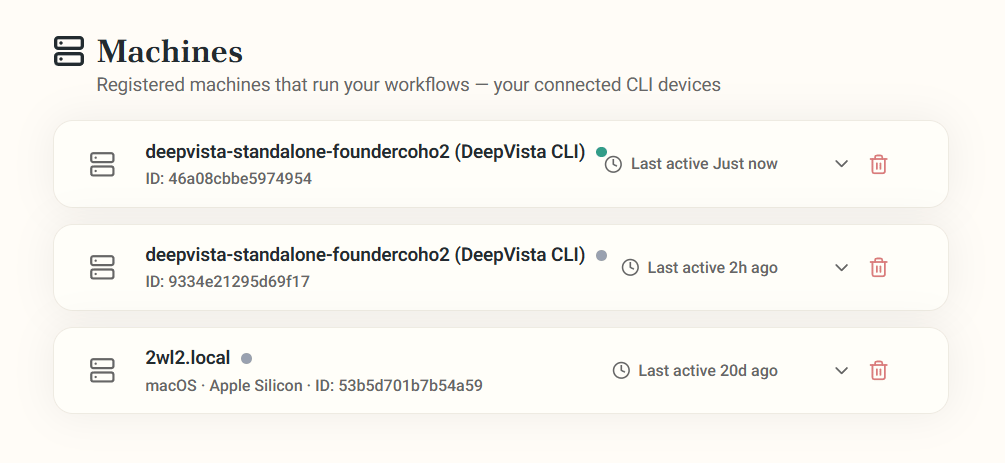The height and width of the screenshot is (463, 1005).
Task: Click the server icon of the first machine
Action: (x=102, y=164)
